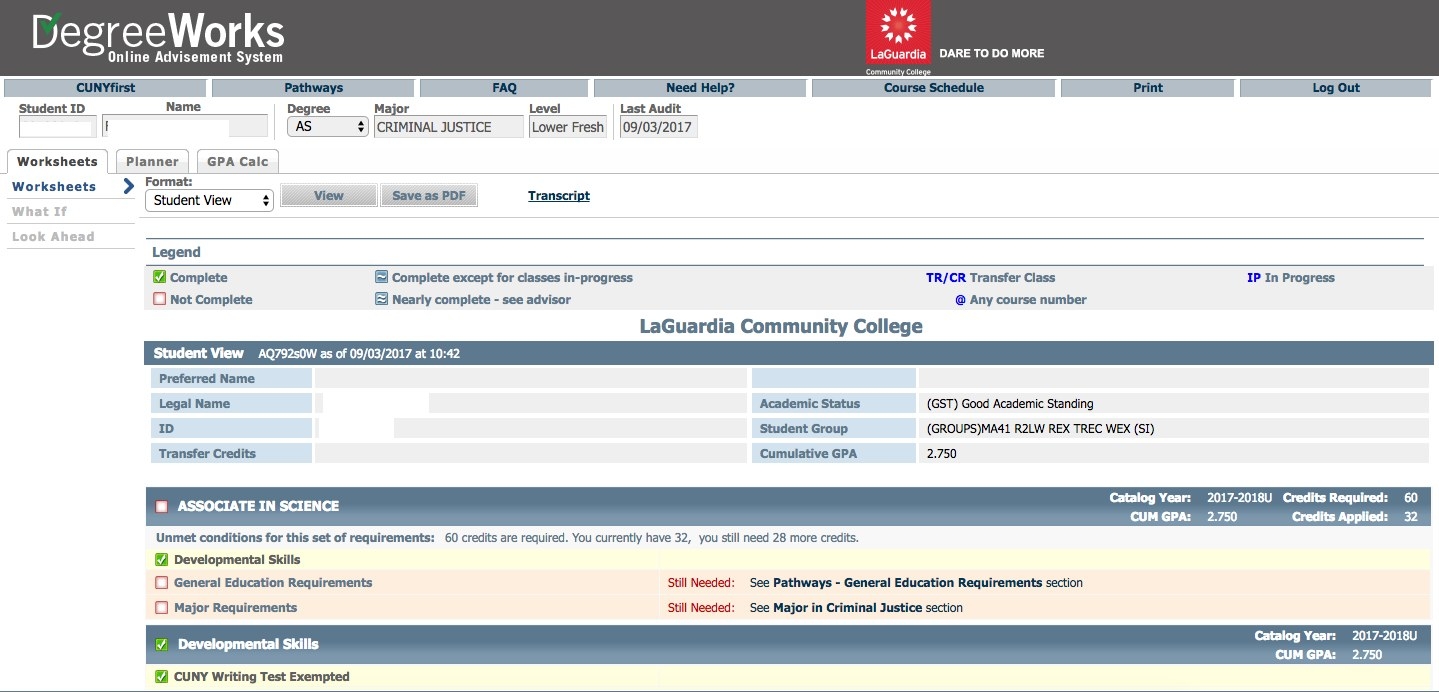Open the Transcript link
Screen dimensions: 1439x692
559,196
